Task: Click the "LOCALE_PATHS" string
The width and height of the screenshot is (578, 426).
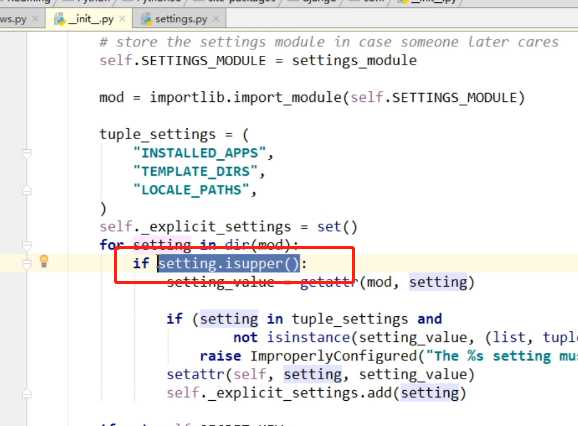Action: tap(191, 190)
